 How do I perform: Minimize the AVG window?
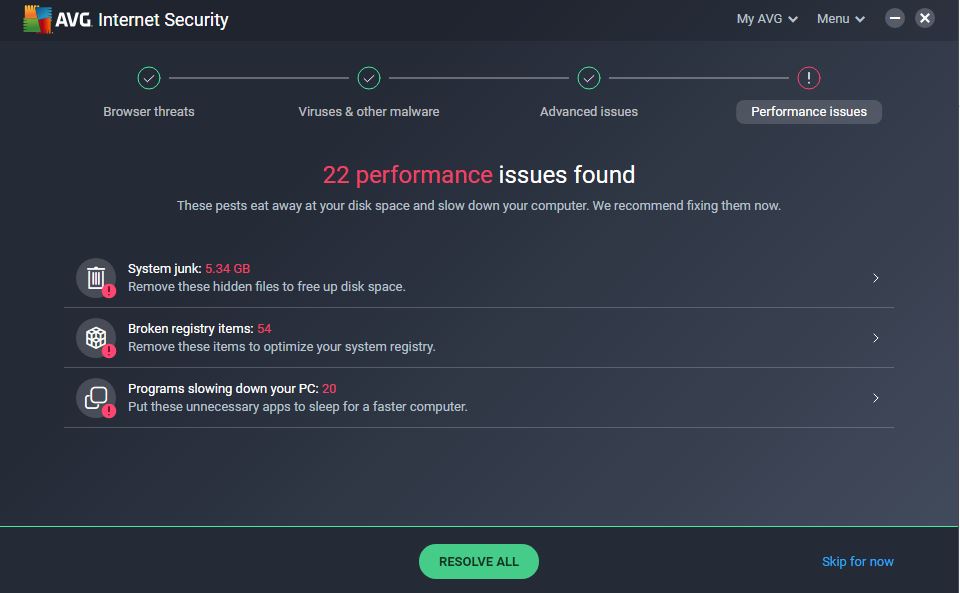click(x=894, y=18)
